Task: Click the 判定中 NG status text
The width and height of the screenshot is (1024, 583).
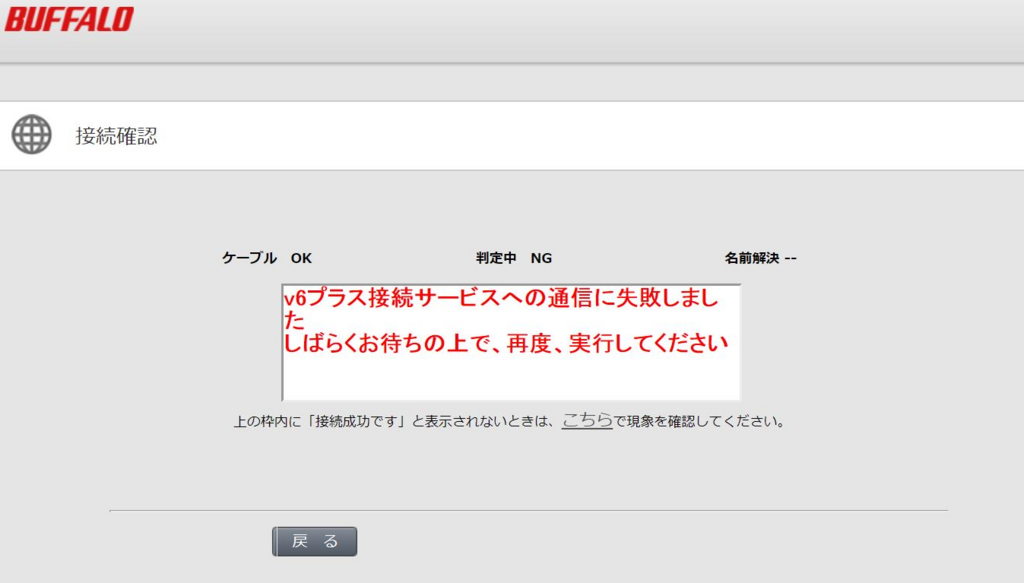Action: pos(514,258)
